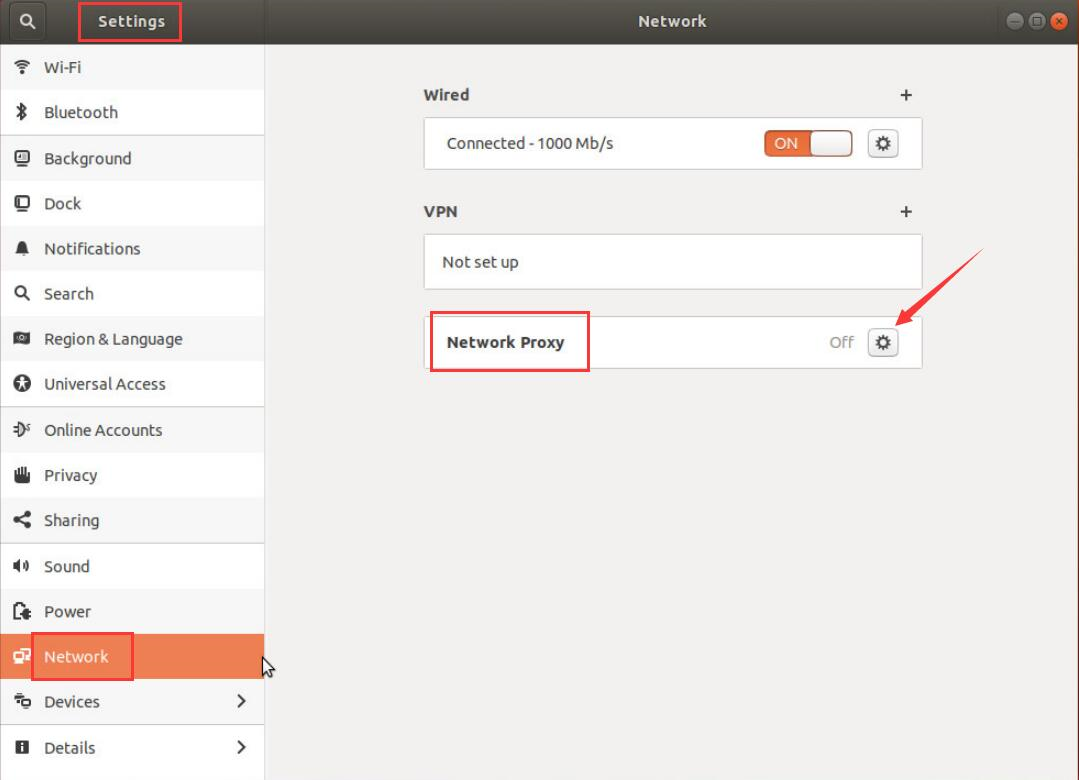Open the Background settings panel
Image resolution: width=1079 pixels, height=780 pixels.
[87, 159]
